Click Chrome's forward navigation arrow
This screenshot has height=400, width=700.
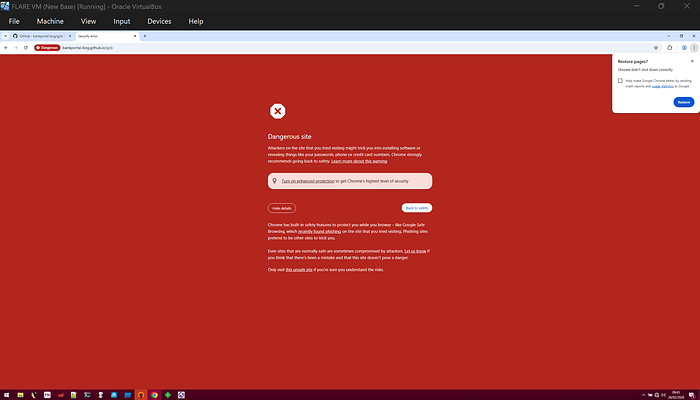point(16,48)
